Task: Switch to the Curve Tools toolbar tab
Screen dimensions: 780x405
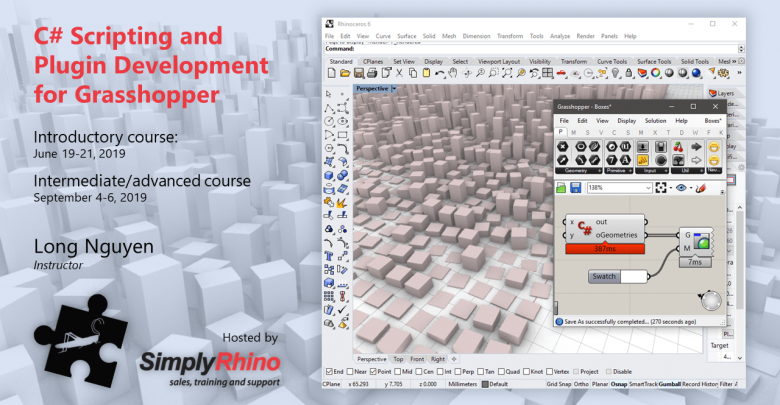Action: tap(612, 62)
